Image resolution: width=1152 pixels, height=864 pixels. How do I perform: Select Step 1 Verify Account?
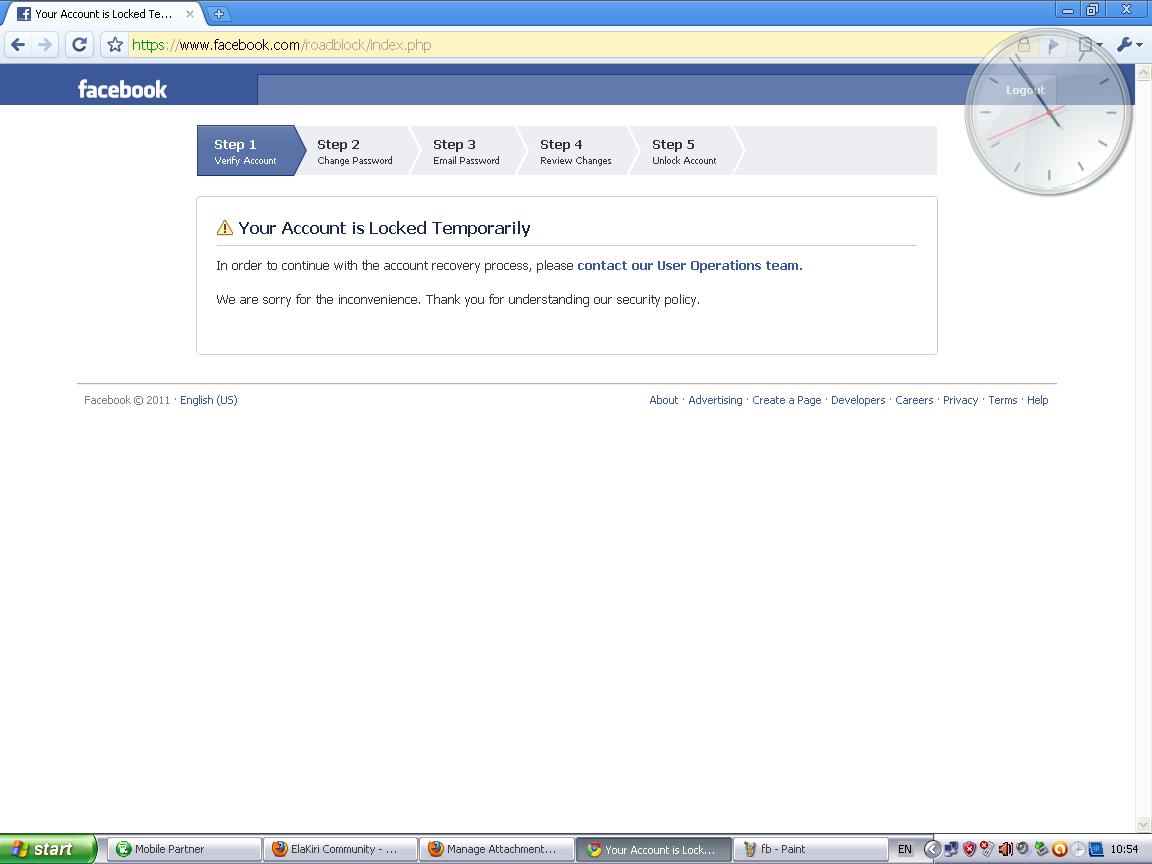pyautogui.click(x=250, y=151)
